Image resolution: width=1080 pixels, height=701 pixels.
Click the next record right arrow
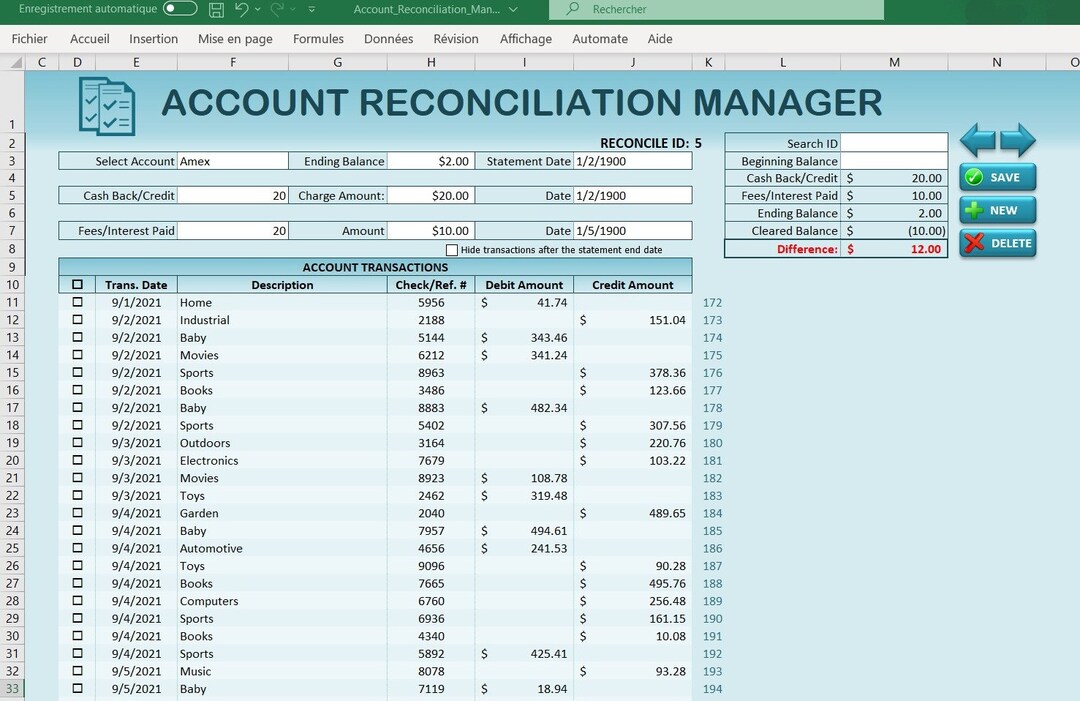pyautogui.click(x=1017, y=140)
